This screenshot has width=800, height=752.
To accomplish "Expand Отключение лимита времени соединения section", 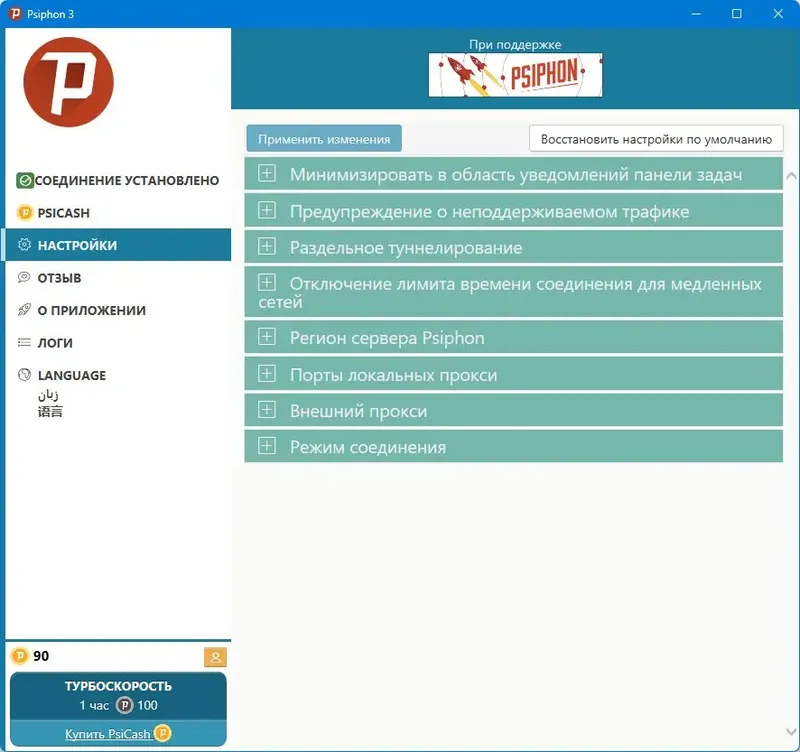I will [513, 292].
